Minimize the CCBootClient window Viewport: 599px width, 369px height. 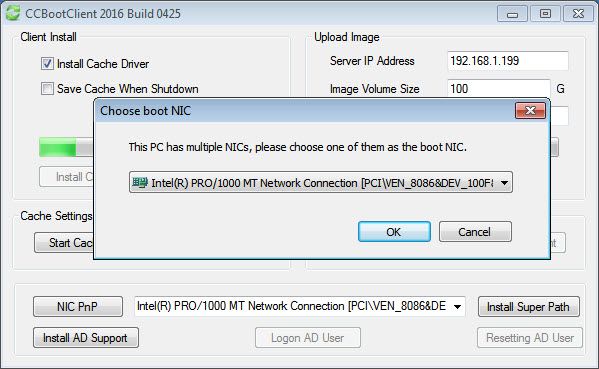pos(512,14)
